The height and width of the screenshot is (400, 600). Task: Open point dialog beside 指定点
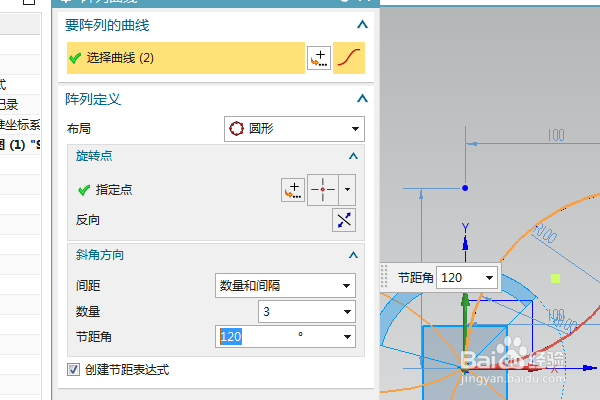click(x=293, y=189)
